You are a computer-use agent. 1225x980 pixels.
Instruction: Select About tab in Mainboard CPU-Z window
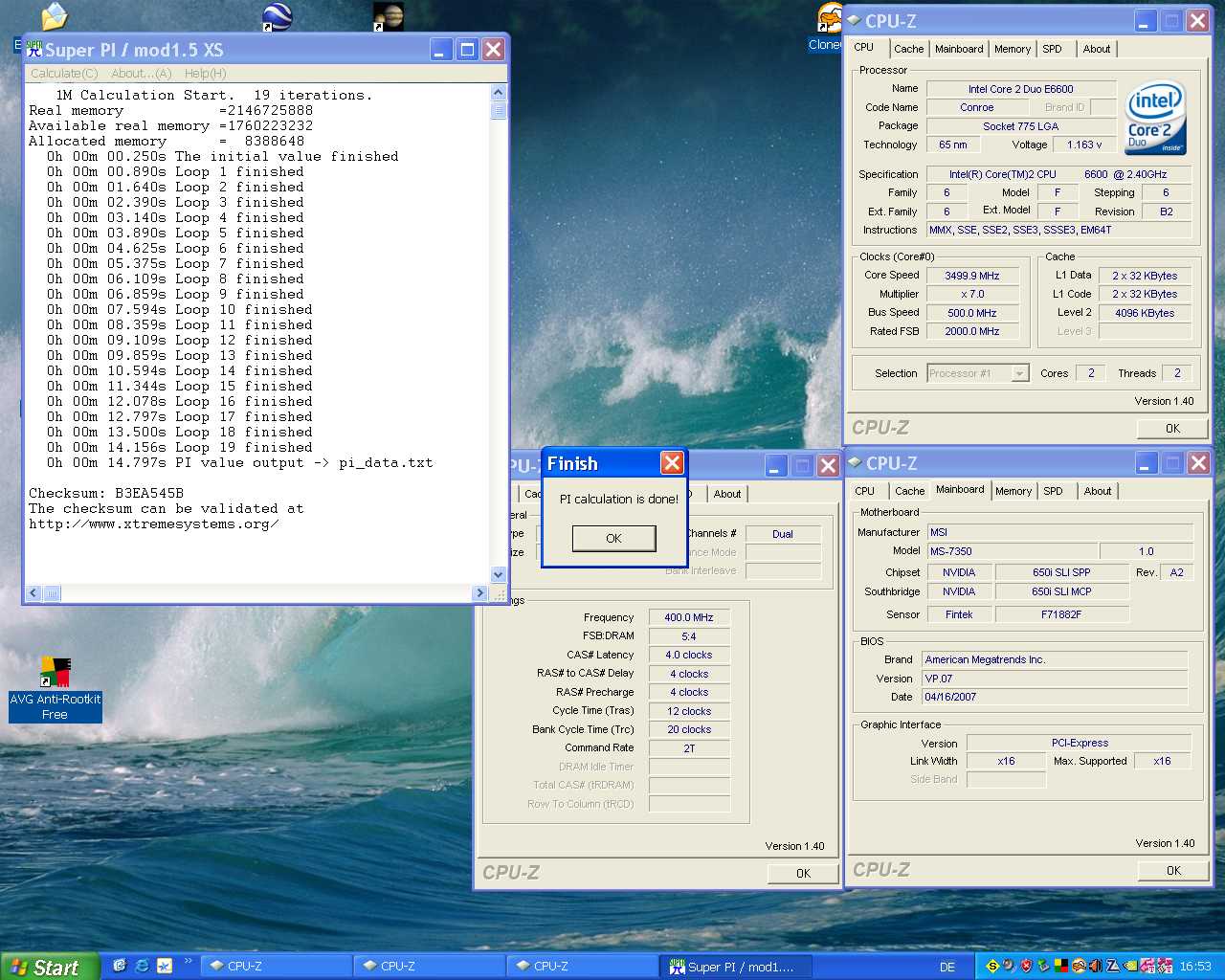[1098, 491]
